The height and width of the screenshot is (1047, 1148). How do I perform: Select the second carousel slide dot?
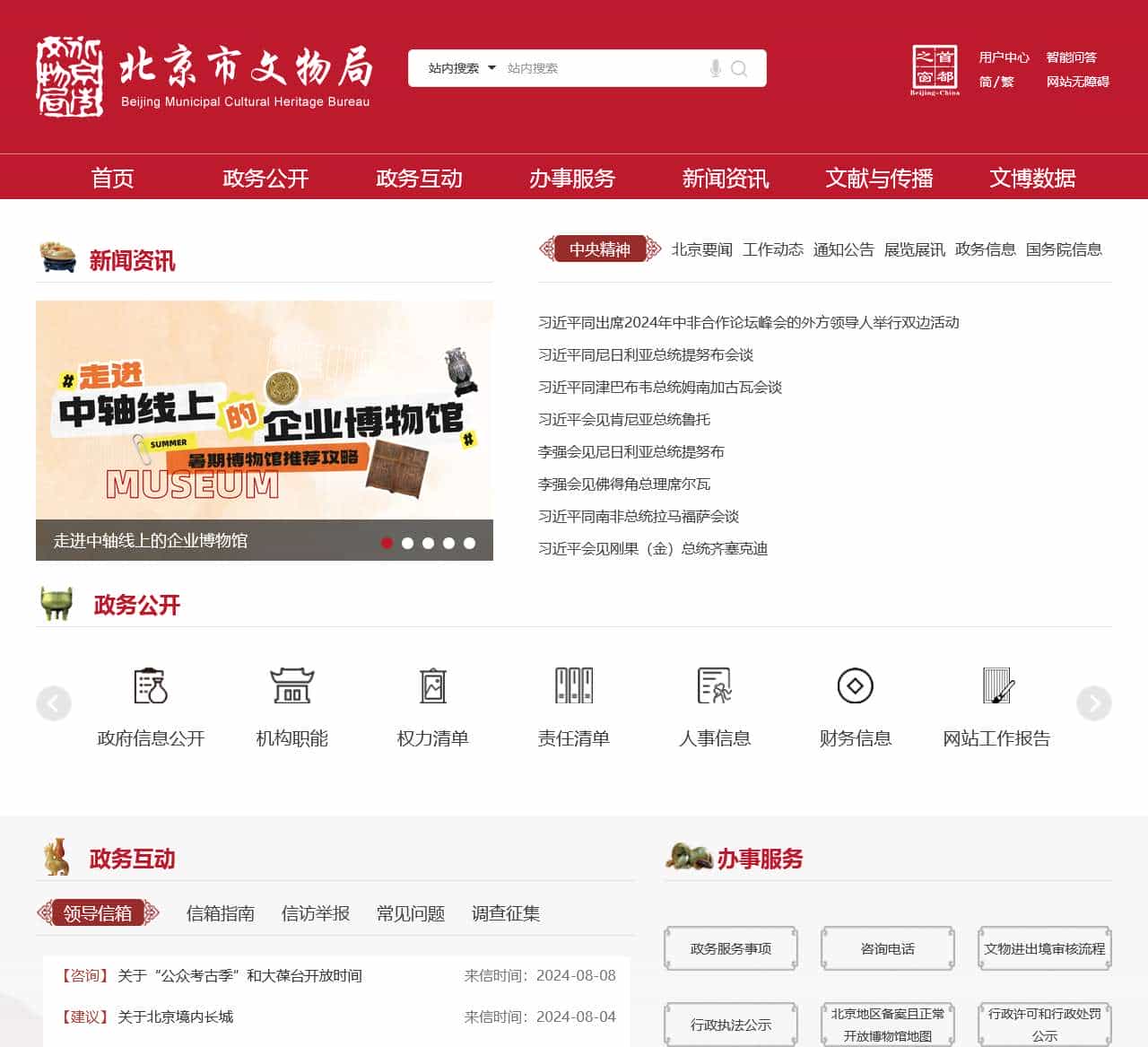pyautogui.click(x=408, y=543)
